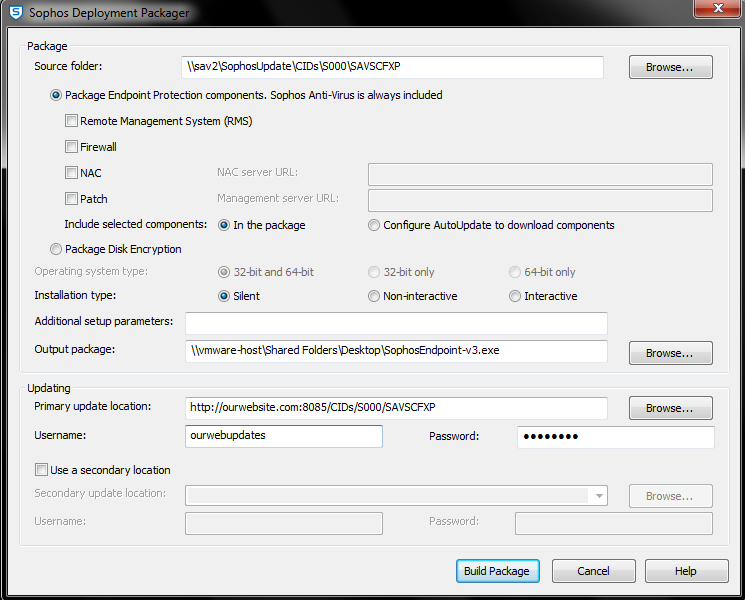
Task: Click into the Source folder path field
Action: 392,67
